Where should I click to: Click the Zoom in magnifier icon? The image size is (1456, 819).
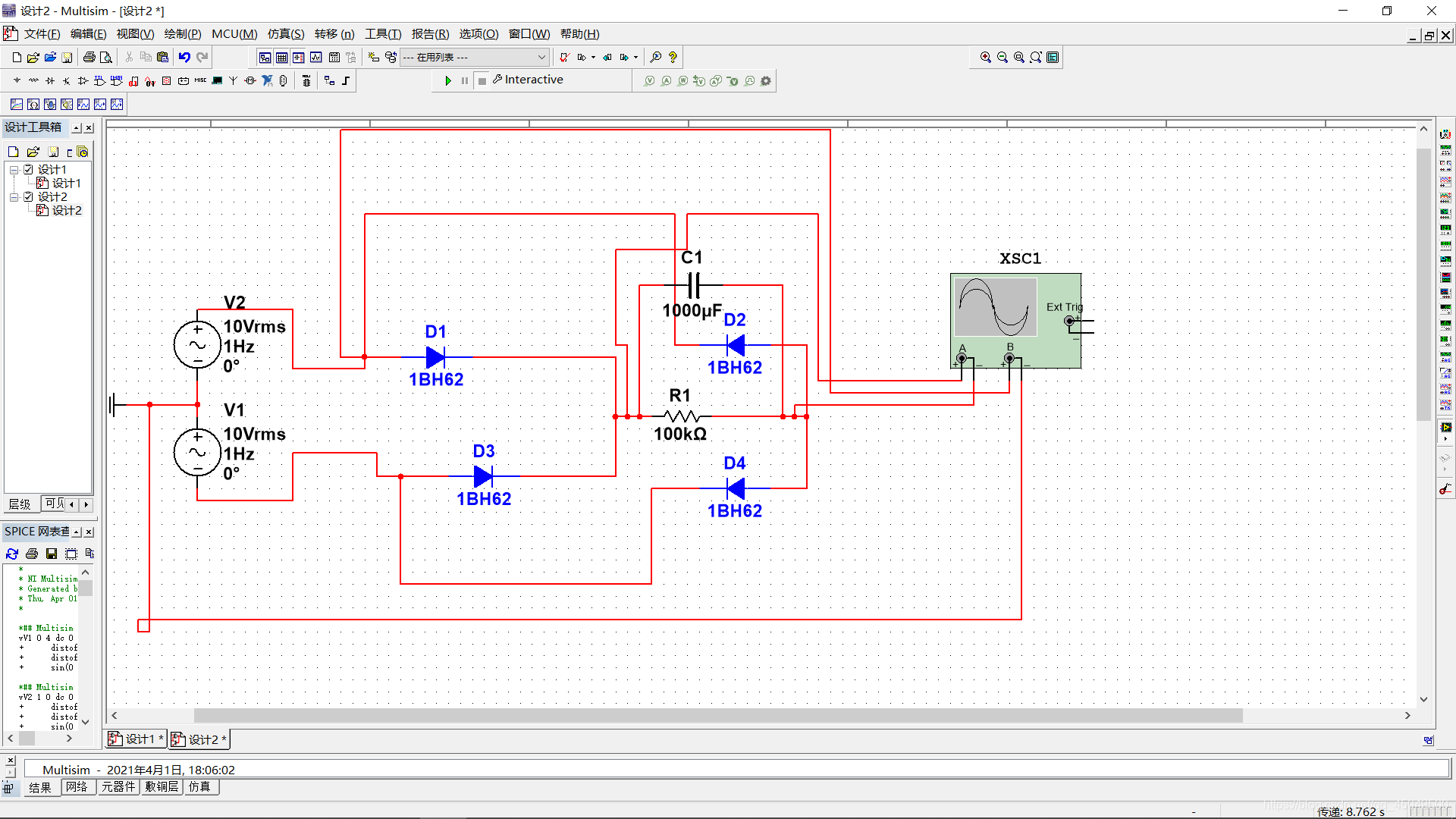click(x=985, y=57)
